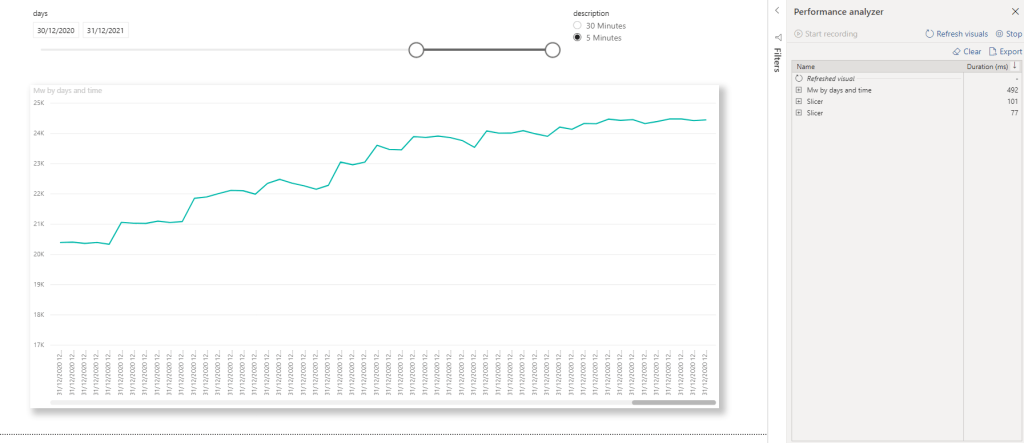Select the 30 Minutes radio option
This screenshot has height=443, width=1024.
coord(578,25)
